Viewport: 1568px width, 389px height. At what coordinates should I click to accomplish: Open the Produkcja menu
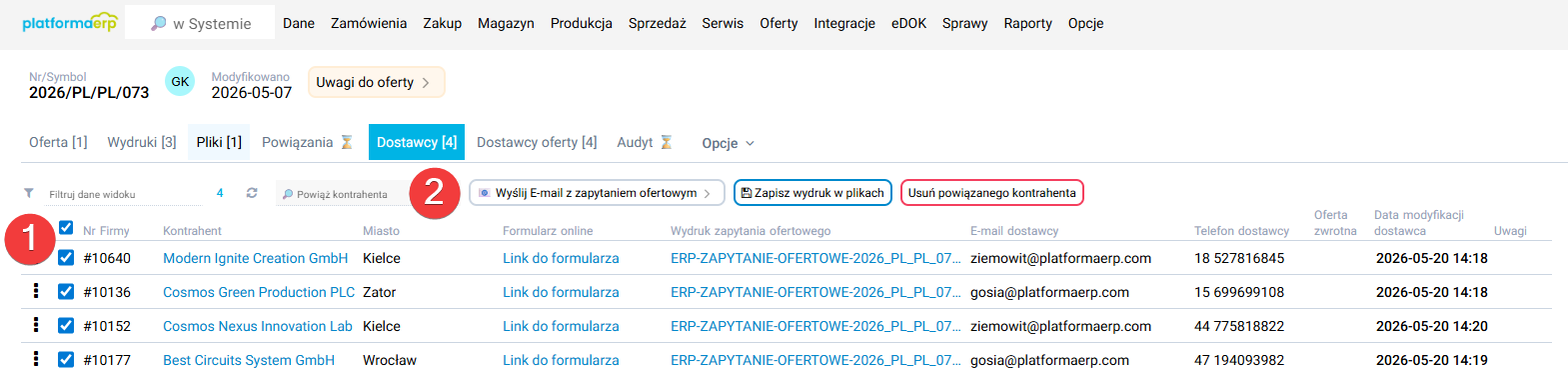(582, 23)
